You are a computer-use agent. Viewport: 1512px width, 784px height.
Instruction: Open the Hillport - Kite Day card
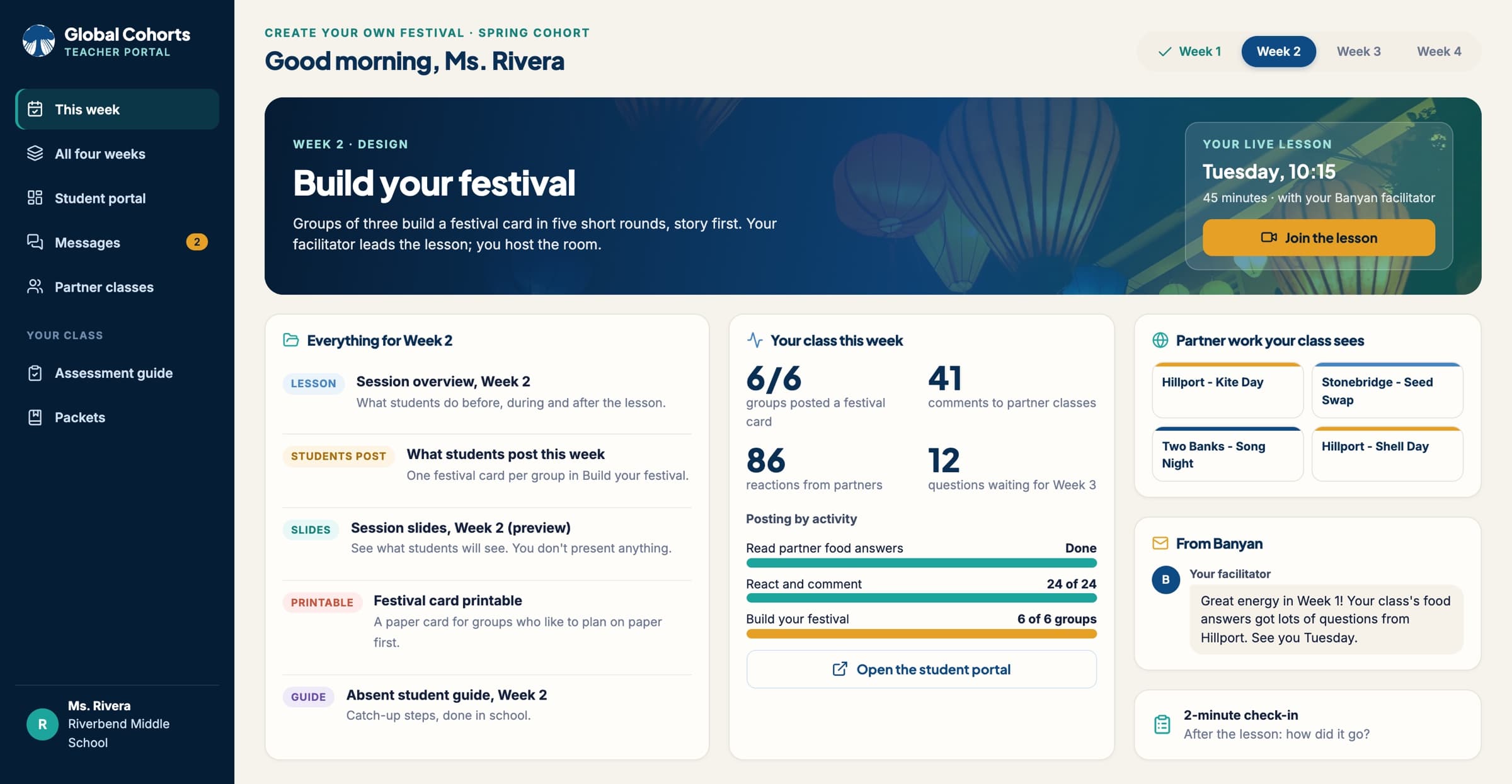point(1227,390)
